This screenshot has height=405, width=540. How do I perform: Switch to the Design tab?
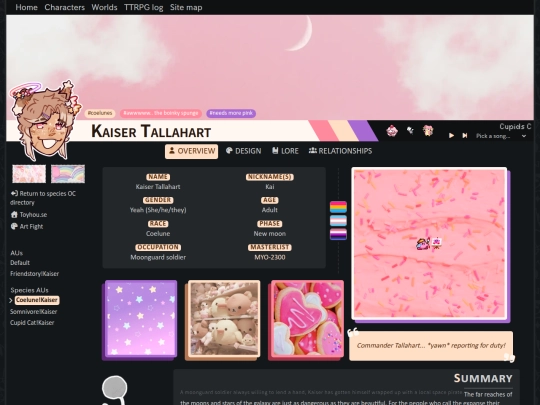pos(243,151)
